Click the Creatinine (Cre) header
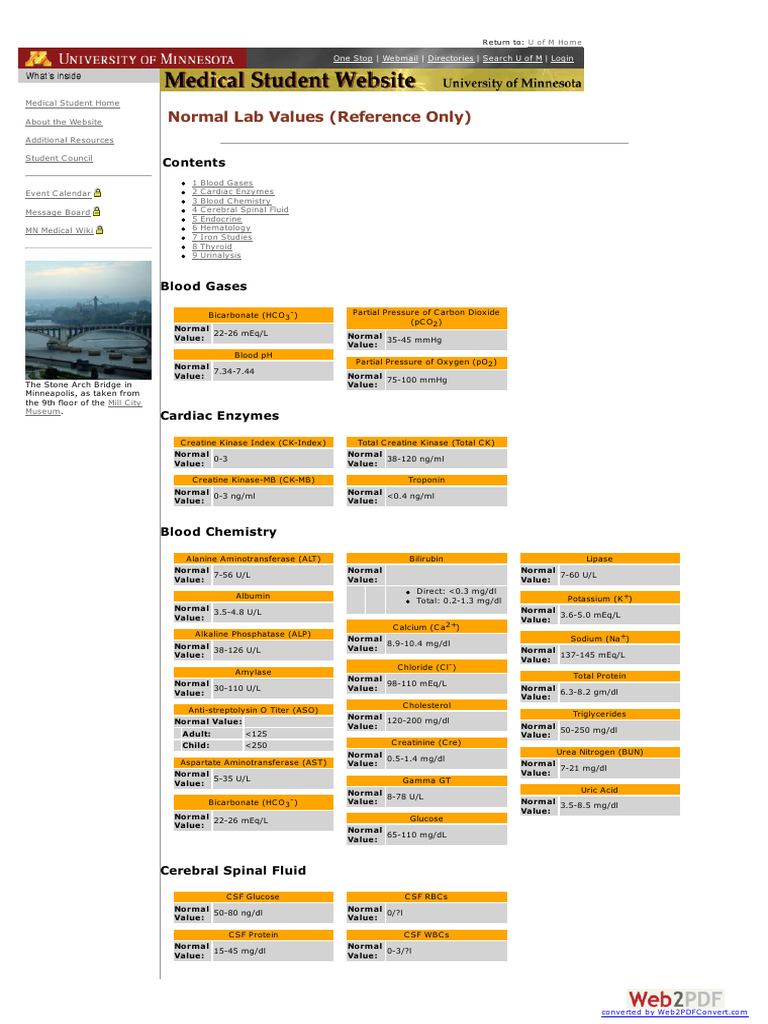 [426, 743]
